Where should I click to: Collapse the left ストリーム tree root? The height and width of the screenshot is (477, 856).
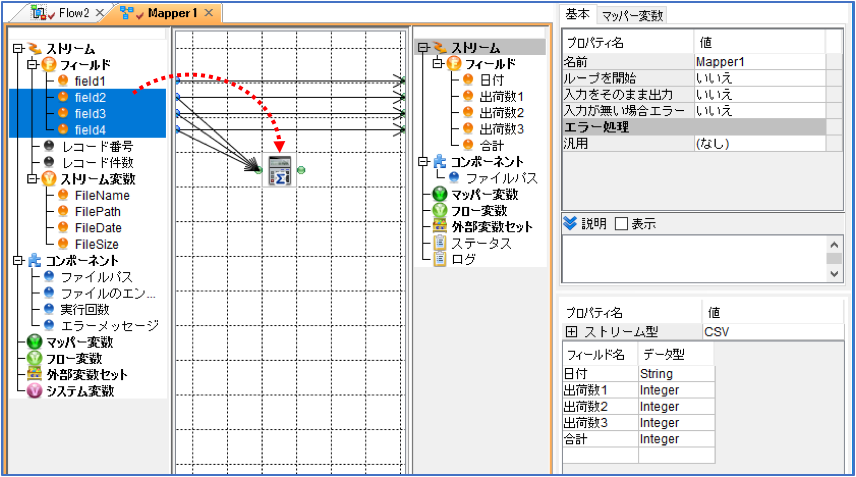coord(18,49)
